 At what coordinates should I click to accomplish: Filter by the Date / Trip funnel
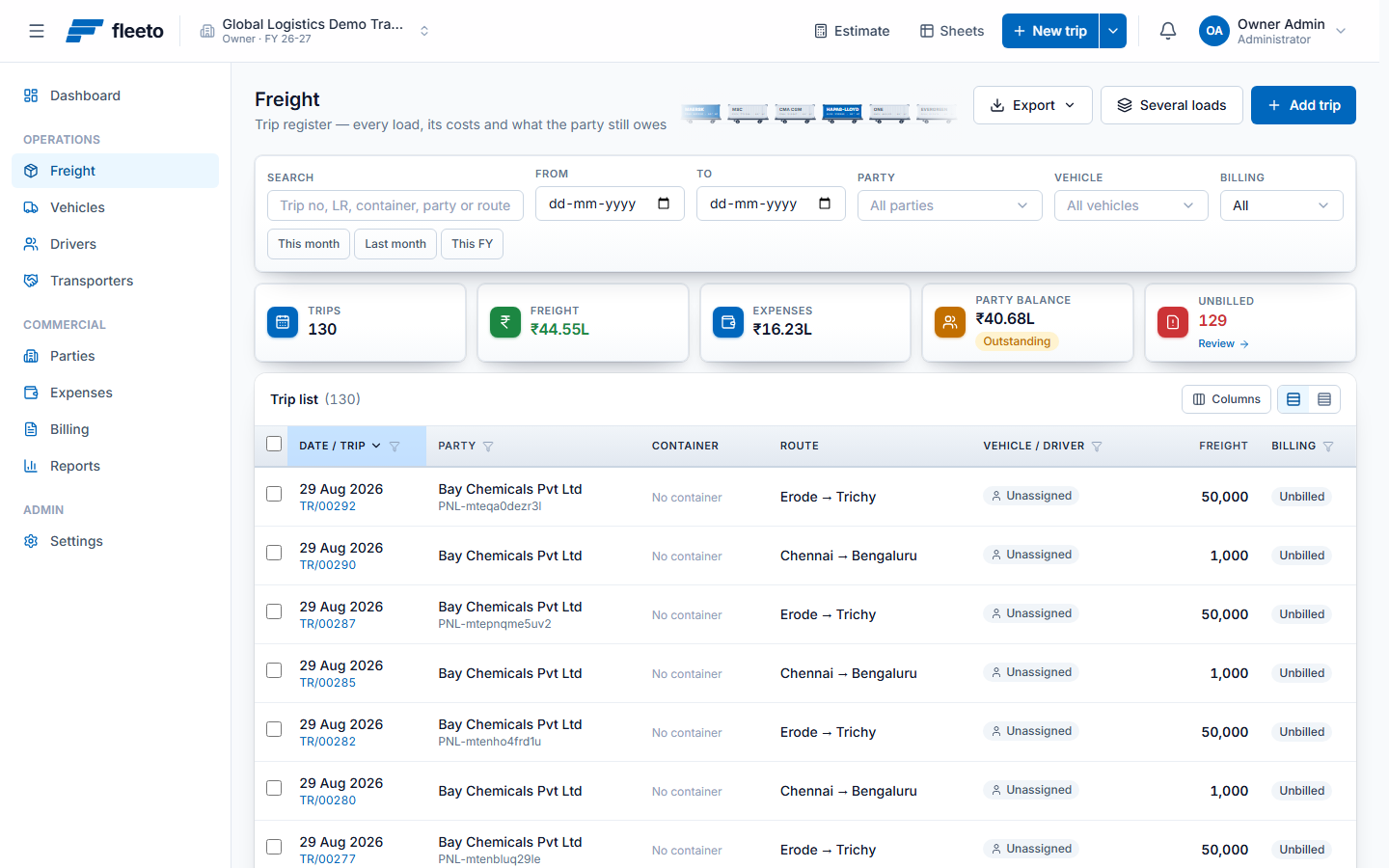point(395,447)
